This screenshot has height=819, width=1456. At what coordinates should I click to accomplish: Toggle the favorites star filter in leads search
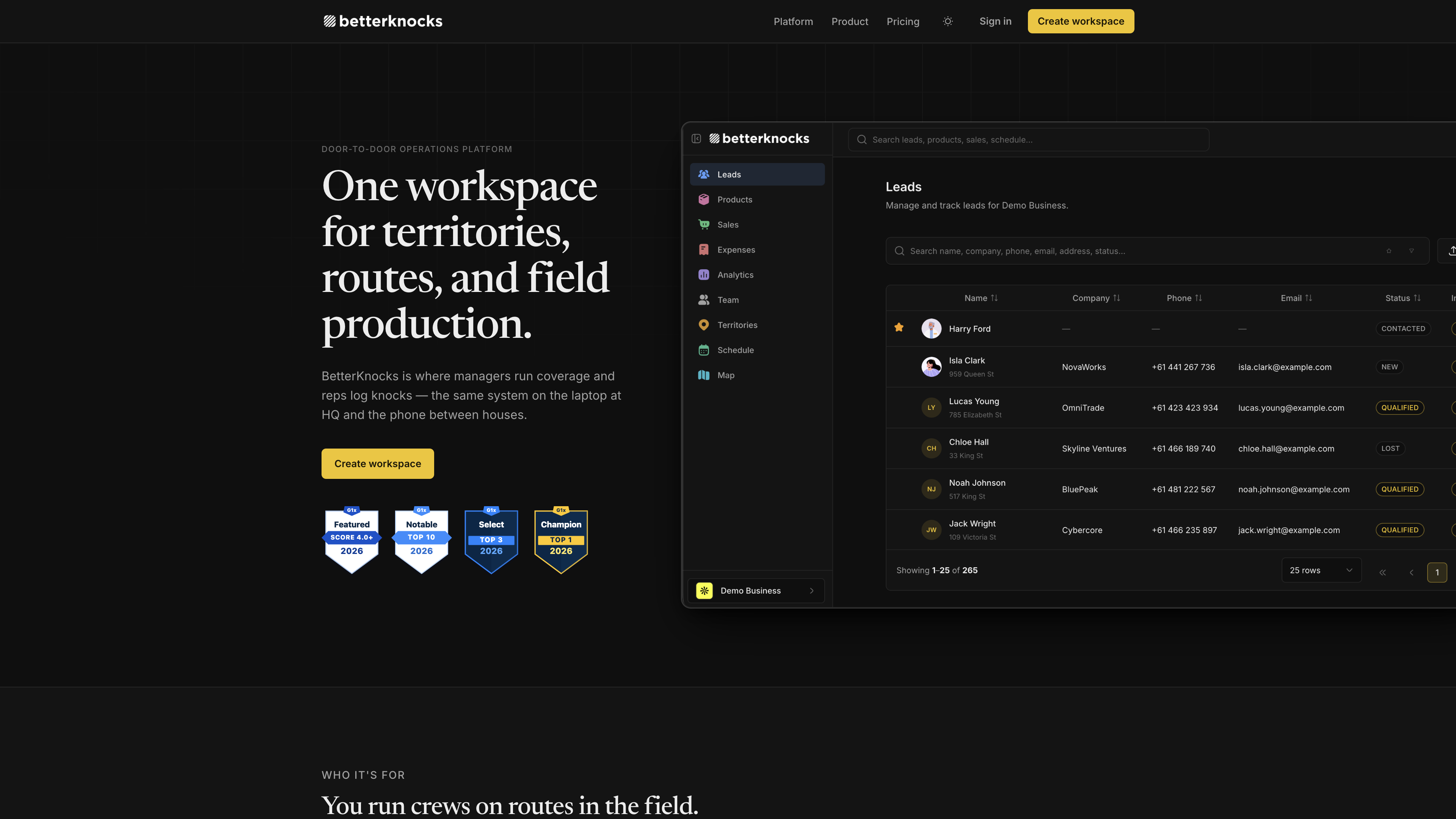tap(1389, 251)
